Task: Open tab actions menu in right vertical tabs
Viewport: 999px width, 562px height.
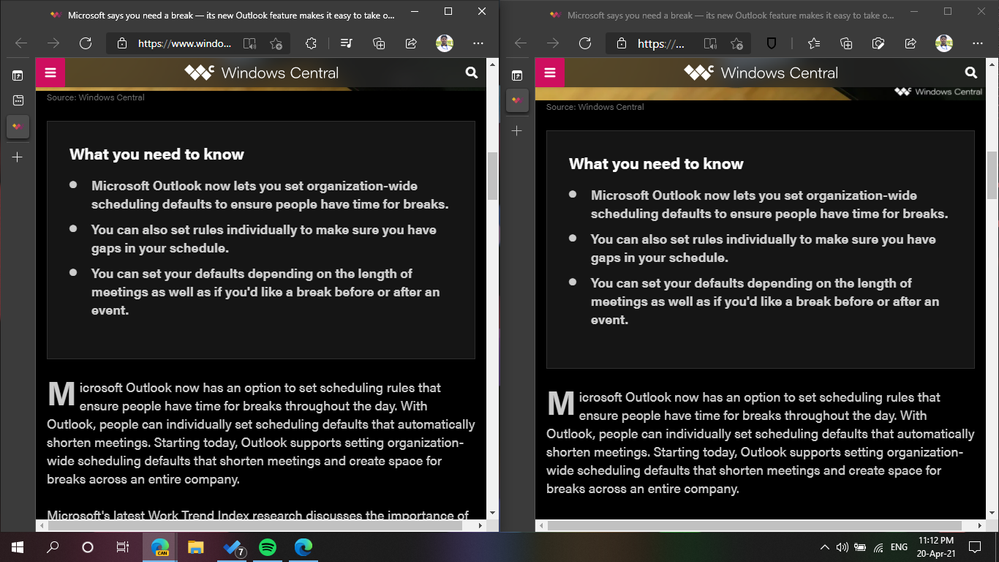Action: coord(517,76)
